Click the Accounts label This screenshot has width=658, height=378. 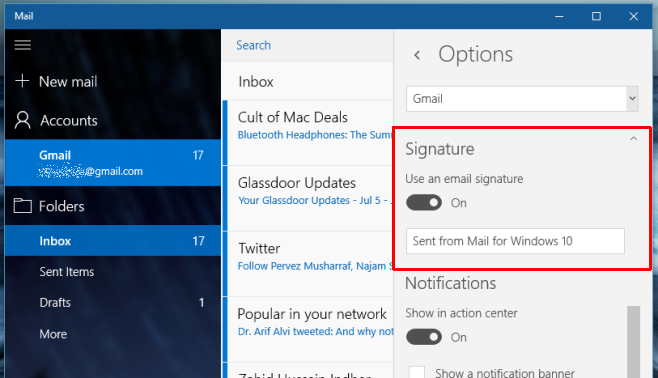69,121
